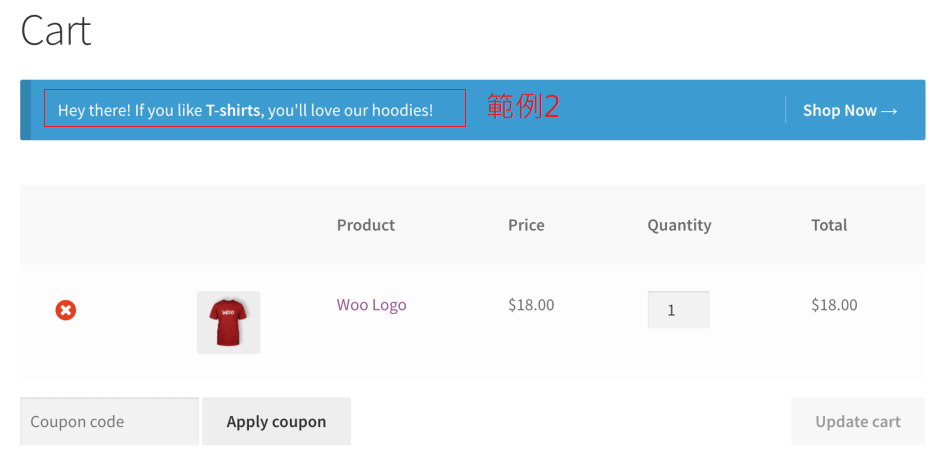Click the Update cart button

click(x=857, y=421)
